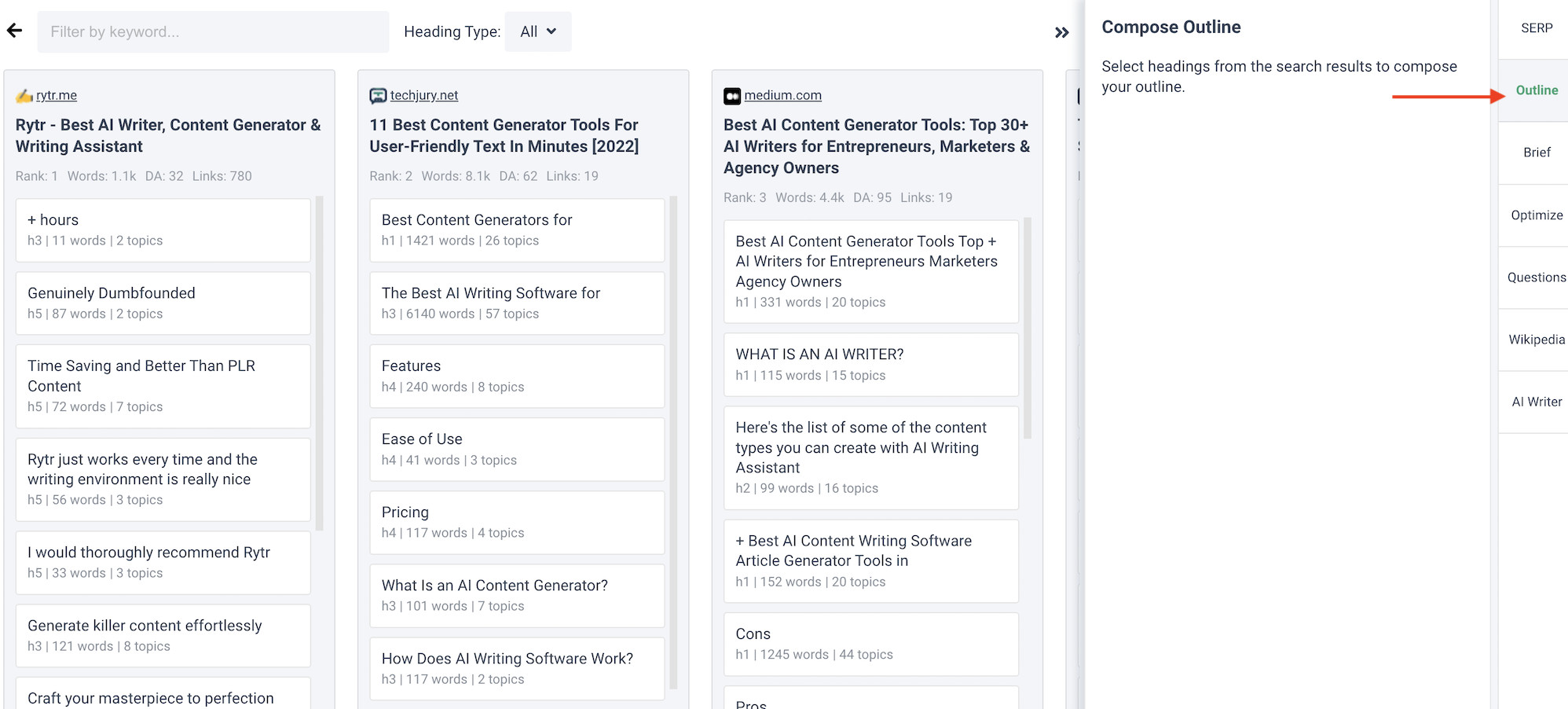Viewport: 1568px width, 709px height.
Task: Click the rytr.me favicon icon
Action: coord(24,96)
